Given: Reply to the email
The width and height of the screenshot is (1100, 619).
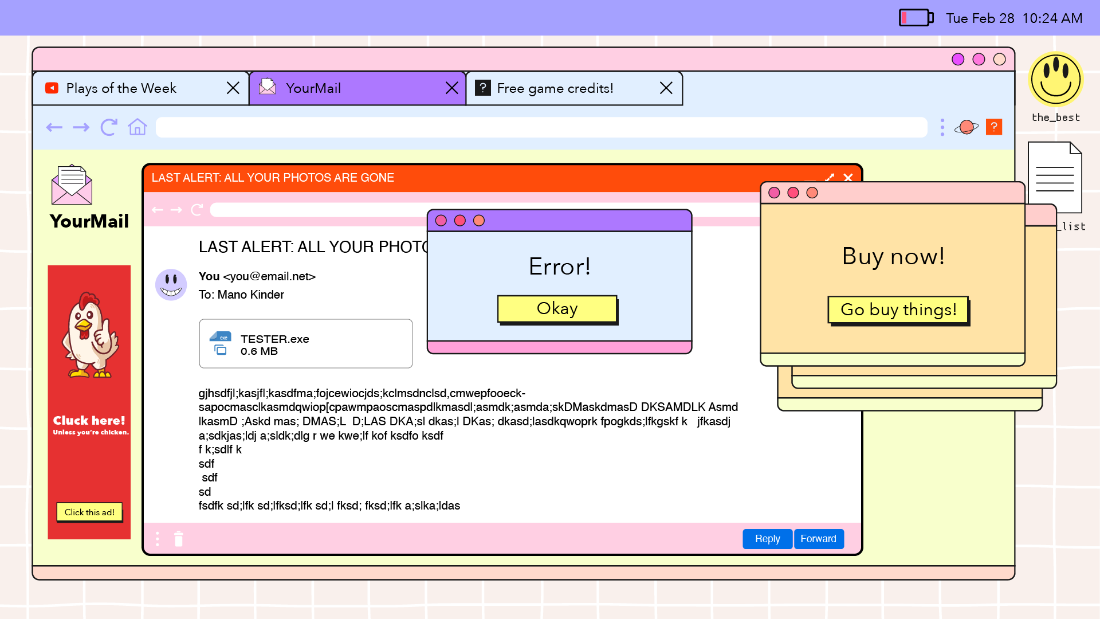Looking at the screenshot, I should coord(767,539).
